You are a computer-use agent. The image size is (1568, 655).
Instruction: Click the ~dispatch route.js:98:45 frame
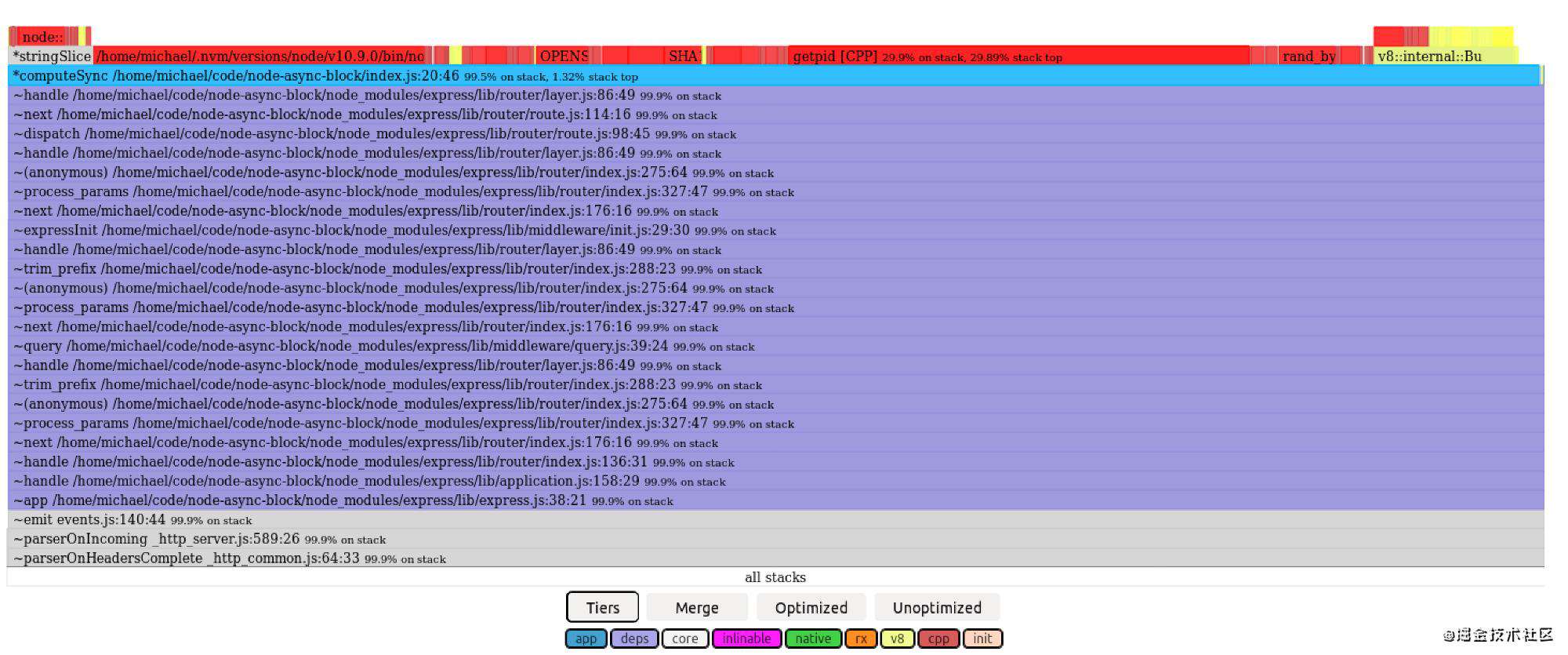point(776,134)
